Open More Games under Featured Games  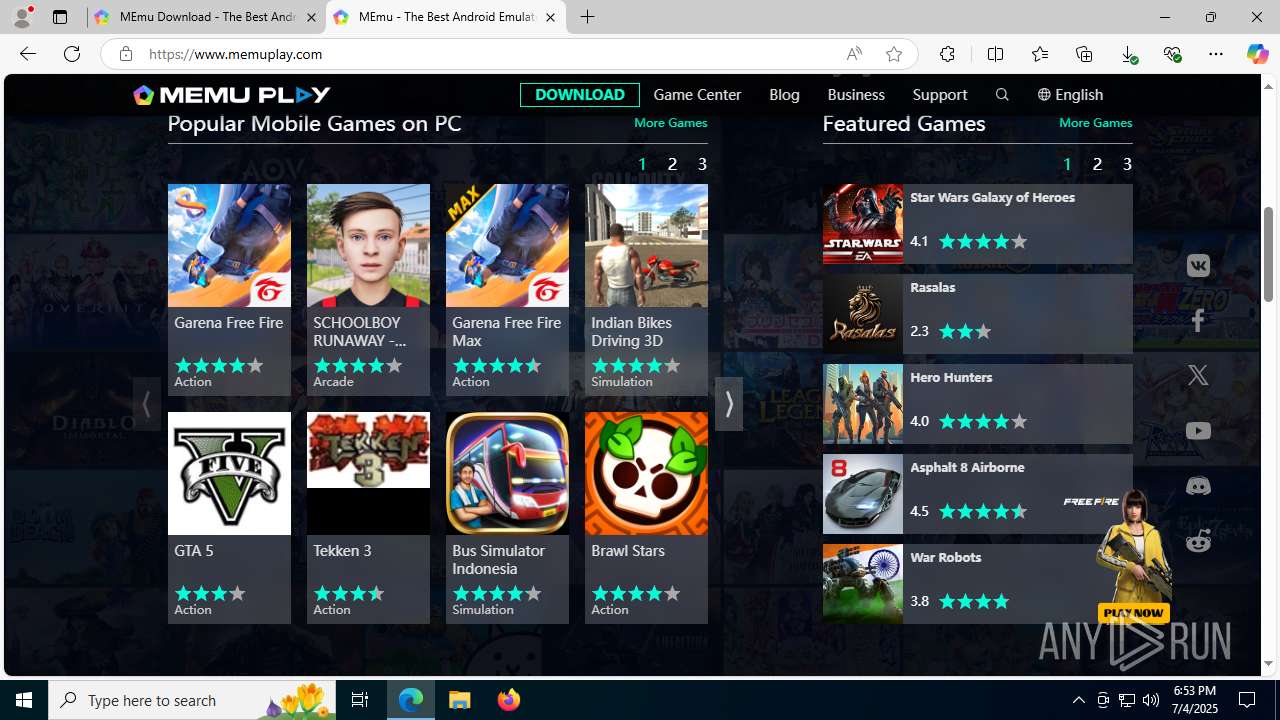pos(1095,123)
